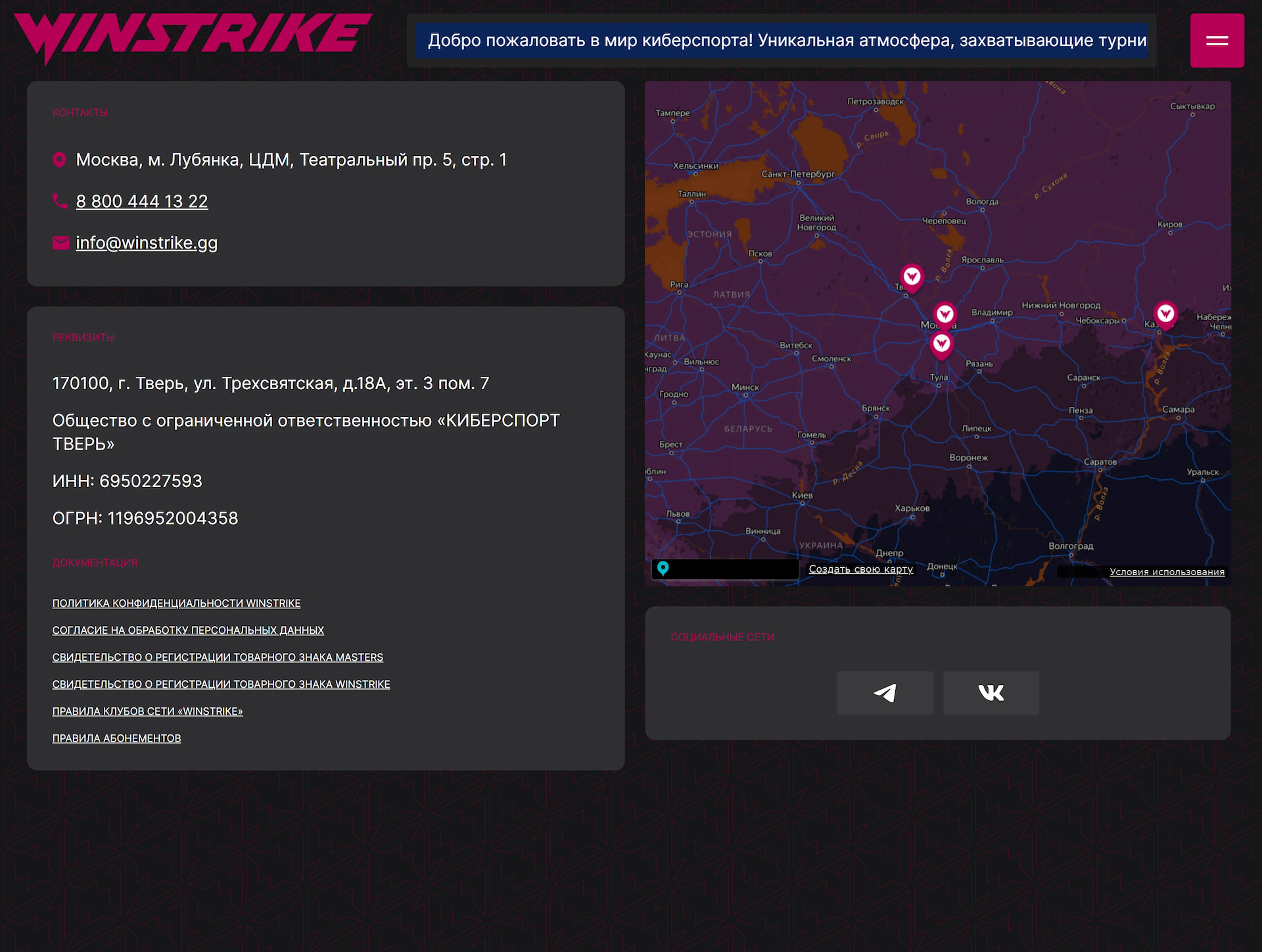Image resolution: width=1262 pixels, height=952 pixels.
Task: Click the lower Moscow map marker
Action: (941, 343)
